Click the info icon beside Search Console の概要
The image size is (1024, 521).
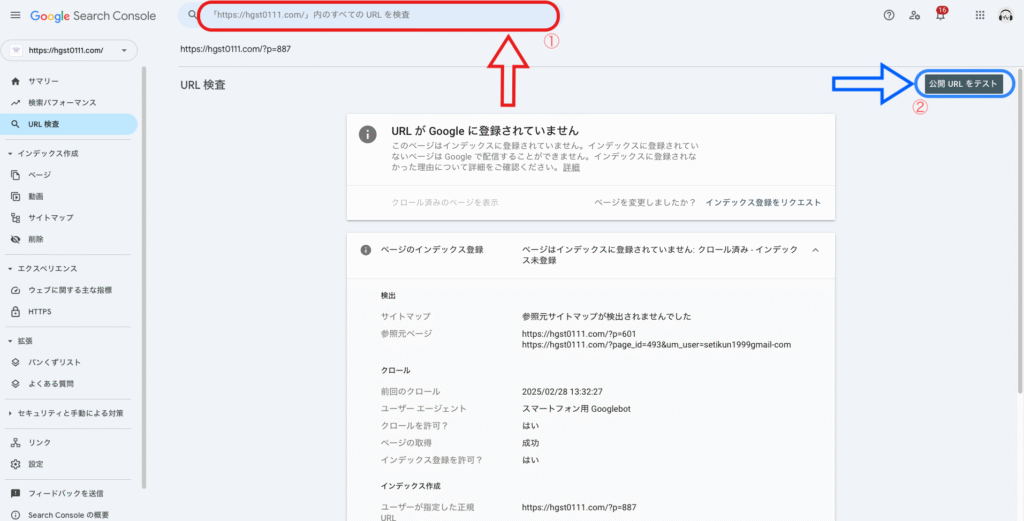[x=16, y=515]
